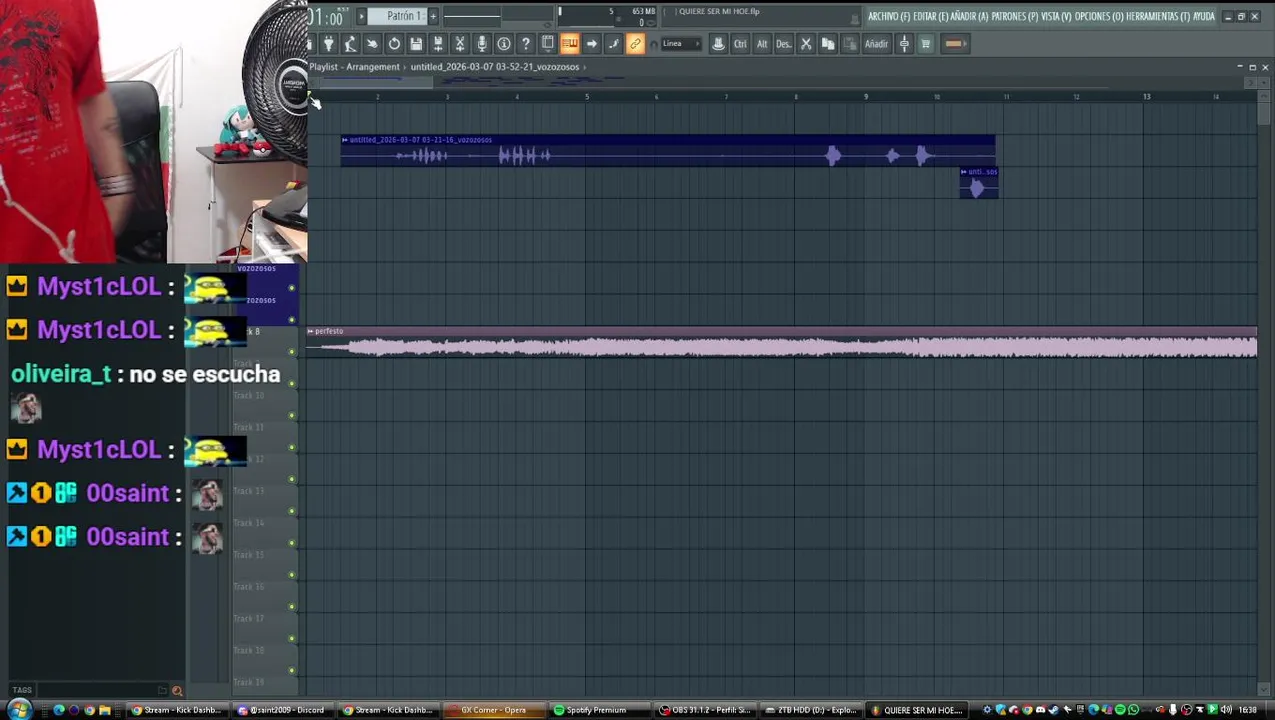
Task: Toggle mute dot on Track 16
Action: (x=292, y=607)
